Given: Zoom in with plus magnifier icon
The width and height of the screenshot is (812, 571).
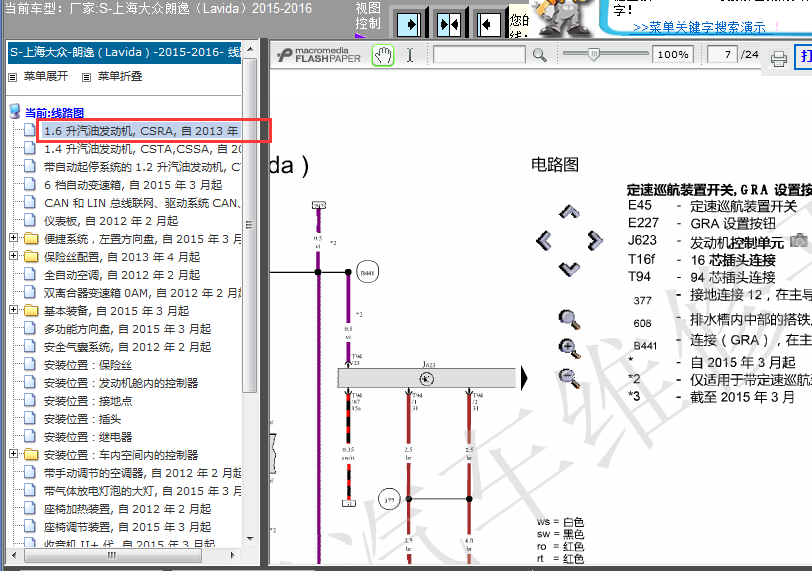Looking at the screenshot, I should pyautogui.click(x=569, y=348).
